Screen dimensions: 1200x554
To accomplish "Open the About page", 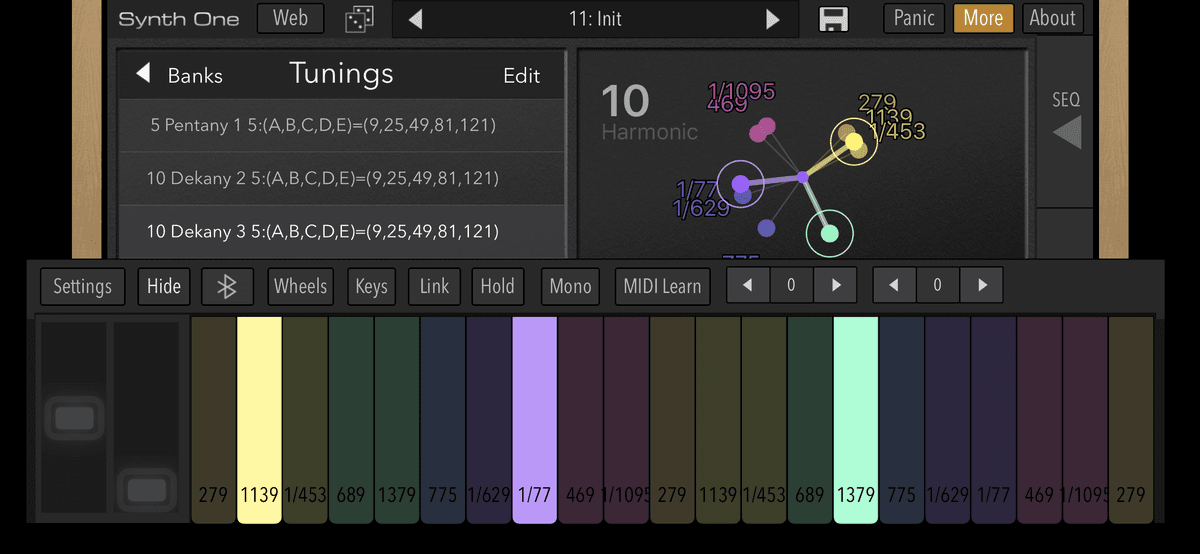I will pyautogui.click(x=1052, y=18).
